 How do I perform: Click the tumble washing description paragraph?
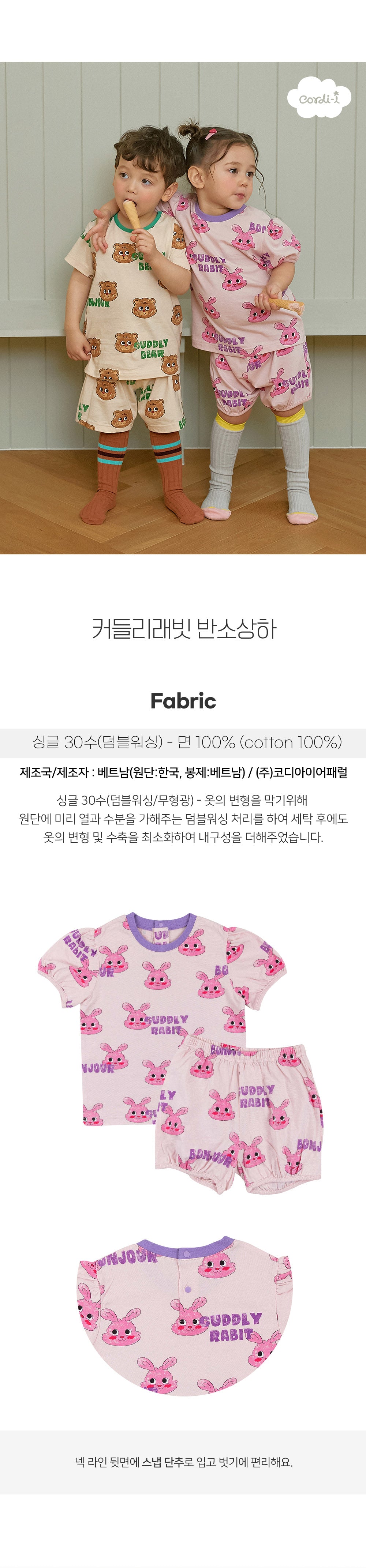(x=183, y=818)
